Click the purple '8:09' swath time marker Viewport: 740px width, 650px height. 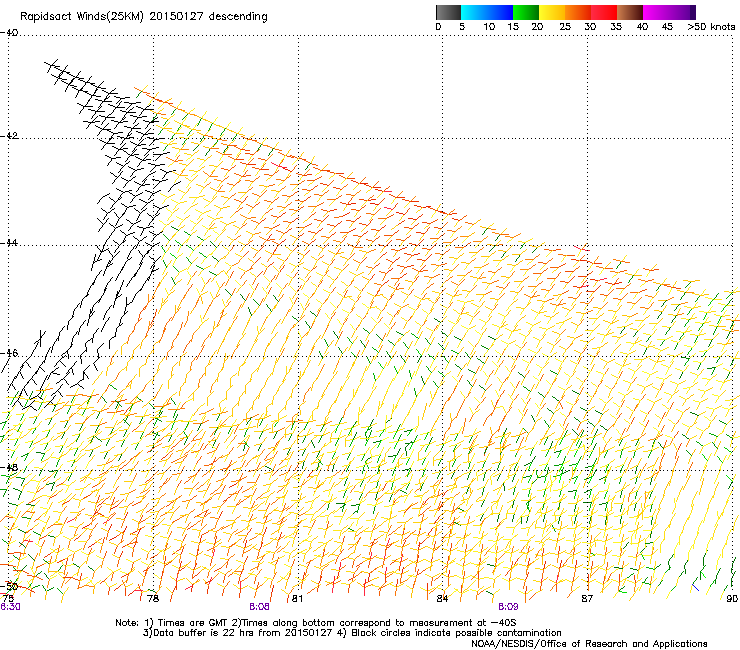(x=508, y=607)
